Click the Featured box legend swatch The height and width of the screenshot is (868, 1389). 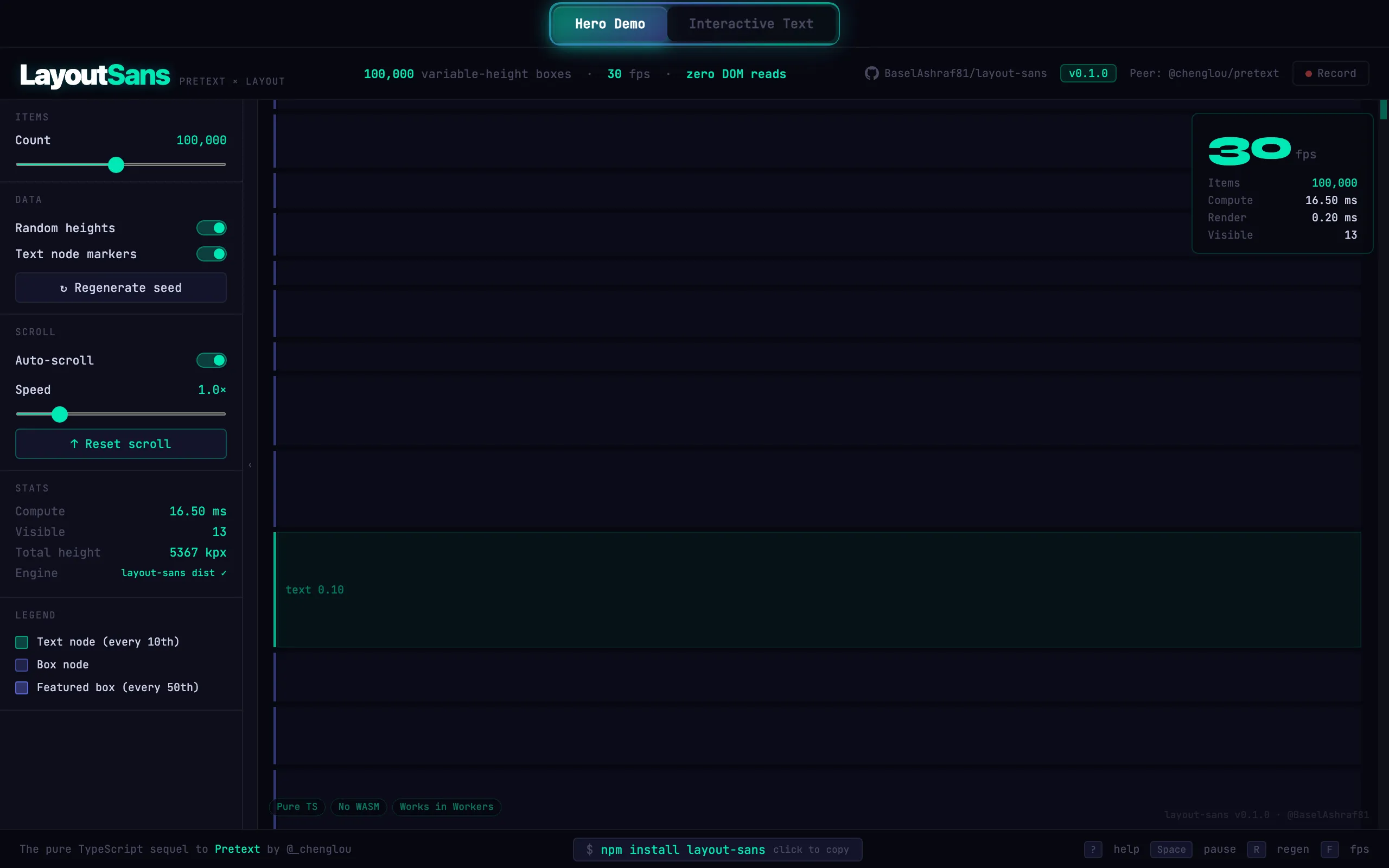click(x=22, y=688)
